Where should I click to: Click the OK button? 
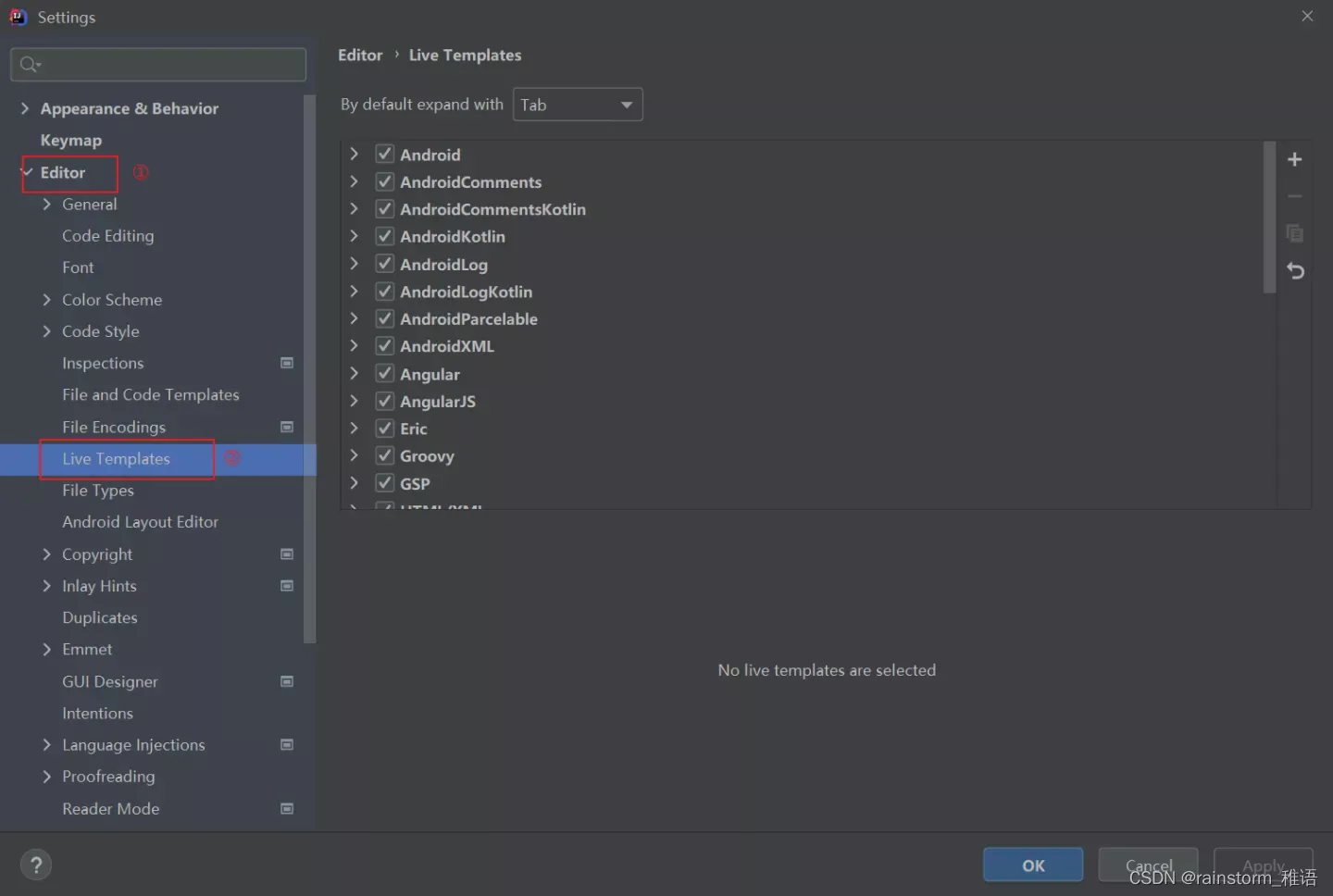(x=1033, y=865)
